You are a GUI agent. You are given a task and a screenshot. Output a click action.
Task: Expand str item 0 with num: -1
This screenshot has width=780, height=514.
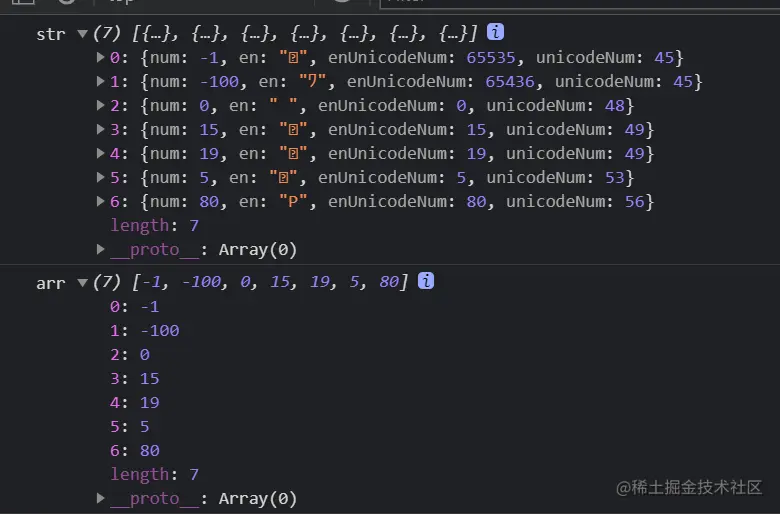[100, 57]
